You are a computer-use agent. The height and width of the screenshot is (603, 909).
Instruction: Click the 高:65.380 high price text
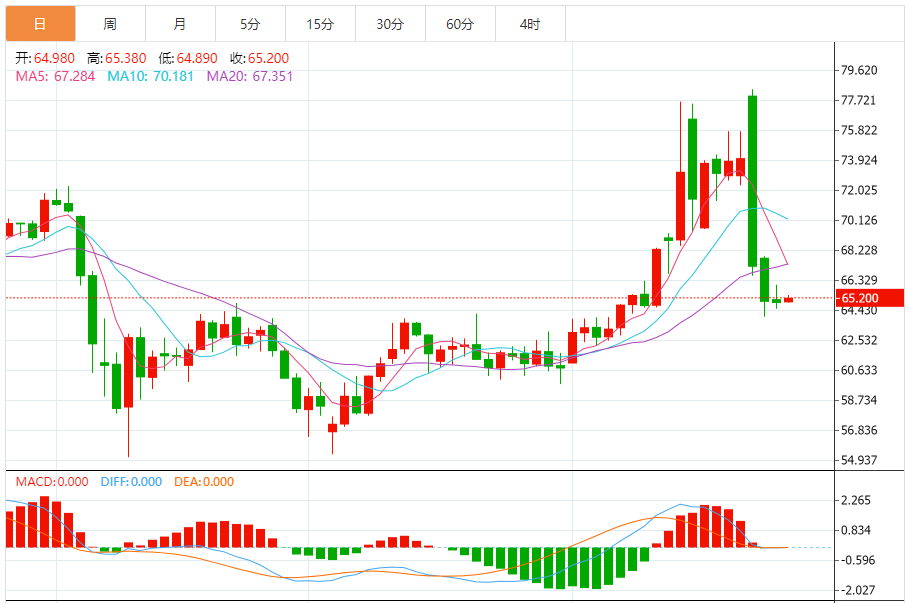pos(117,58)
